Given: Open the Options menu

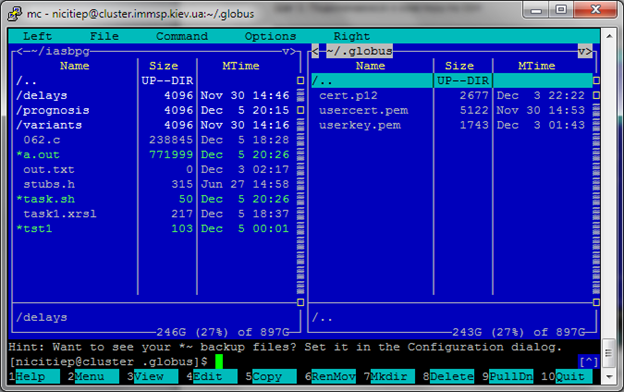Looking at the screenshot, I should [270, 36].
